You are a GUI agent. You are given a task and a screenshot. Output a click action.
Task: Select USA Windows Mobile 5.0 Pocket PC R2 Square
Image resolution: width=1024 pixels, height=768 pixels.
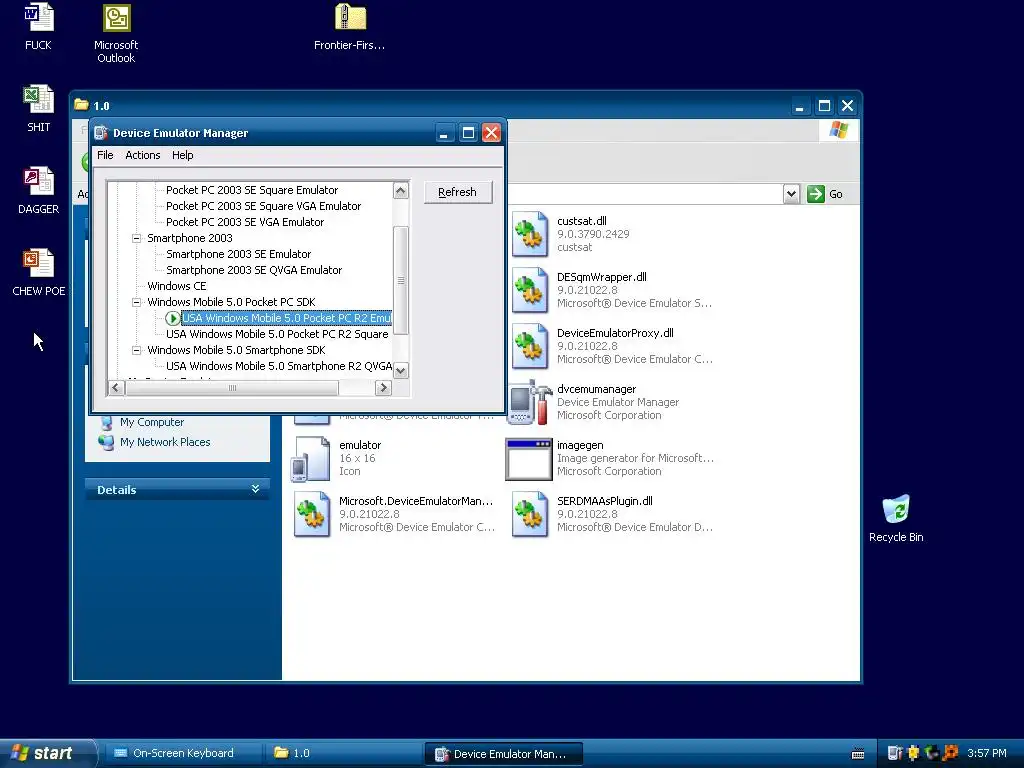pos(277,334)
